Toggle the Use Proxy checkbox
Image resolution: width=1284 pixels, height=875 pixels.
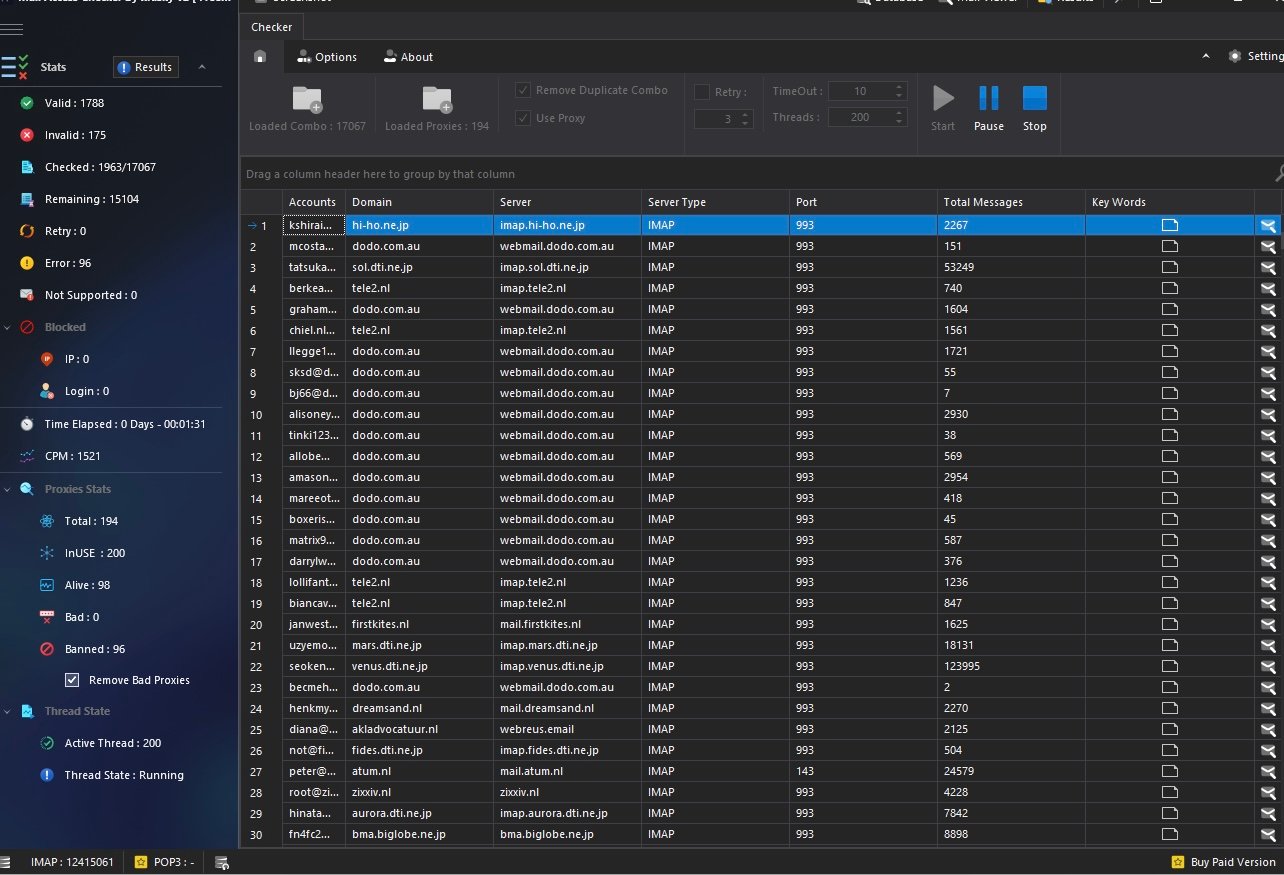pyautogui.click(x=523, y=118)
